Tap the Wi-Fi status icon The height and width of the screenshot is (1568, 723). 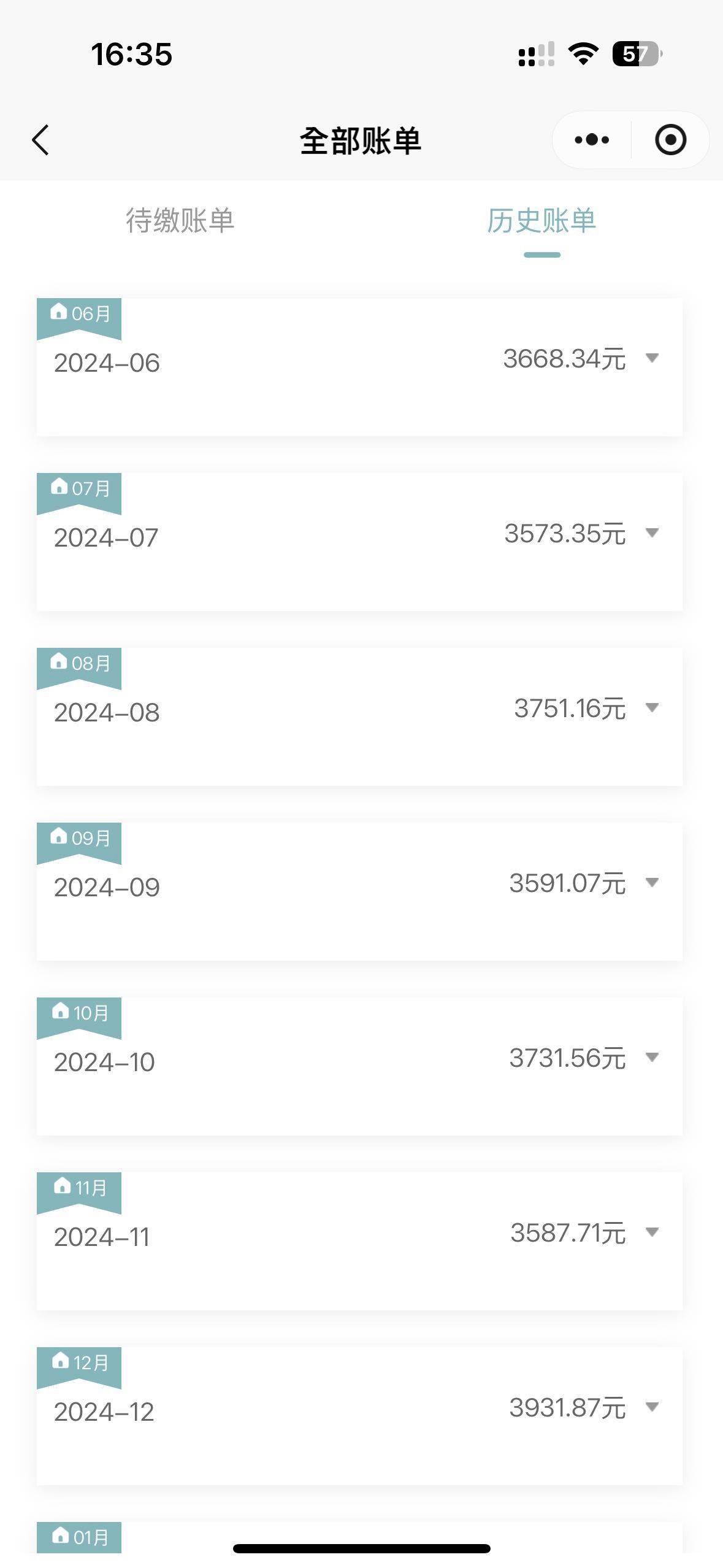point(583,54)
